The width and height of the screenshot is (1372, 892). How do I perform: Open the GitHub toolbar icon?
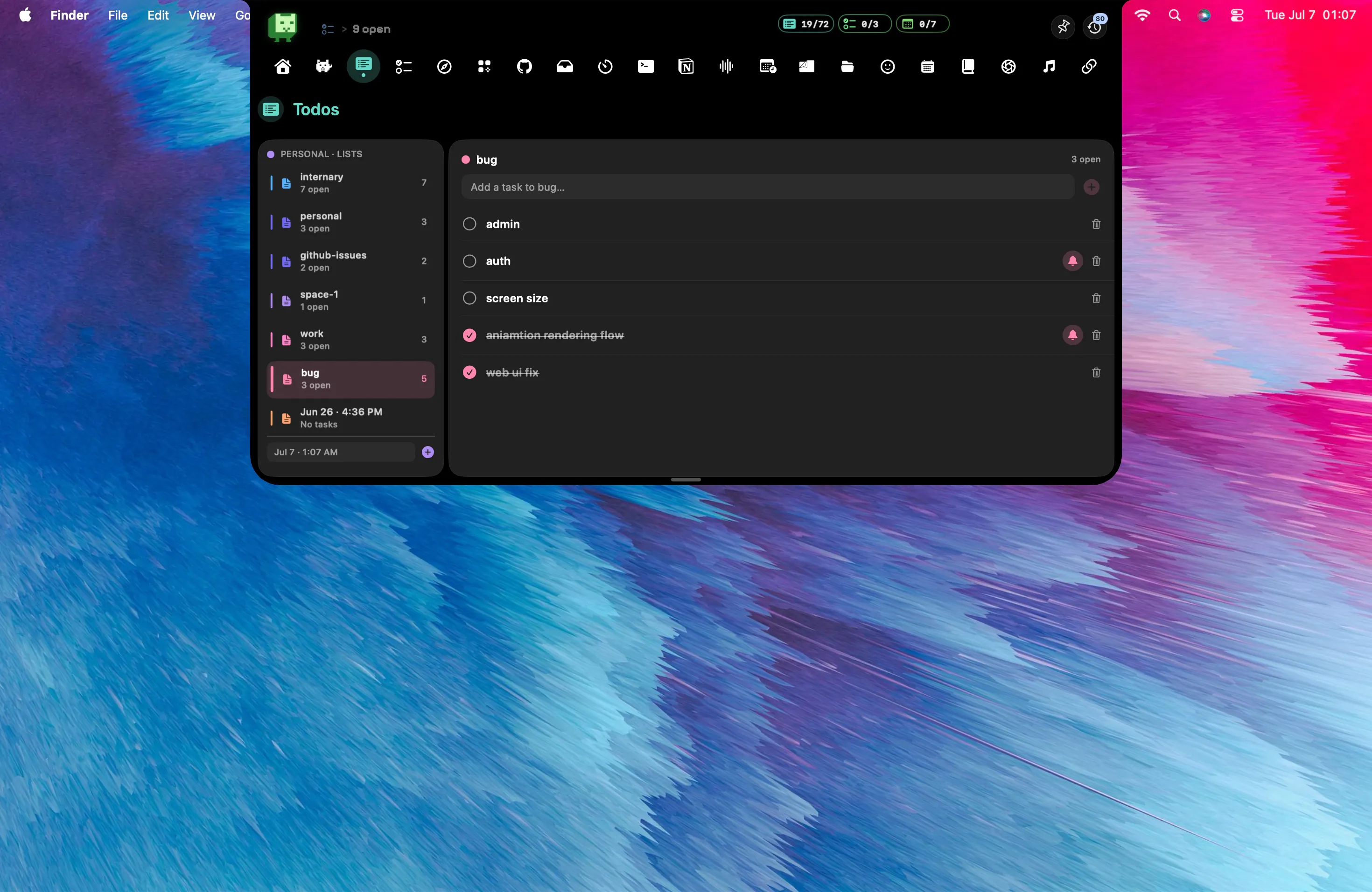[524, 66]
